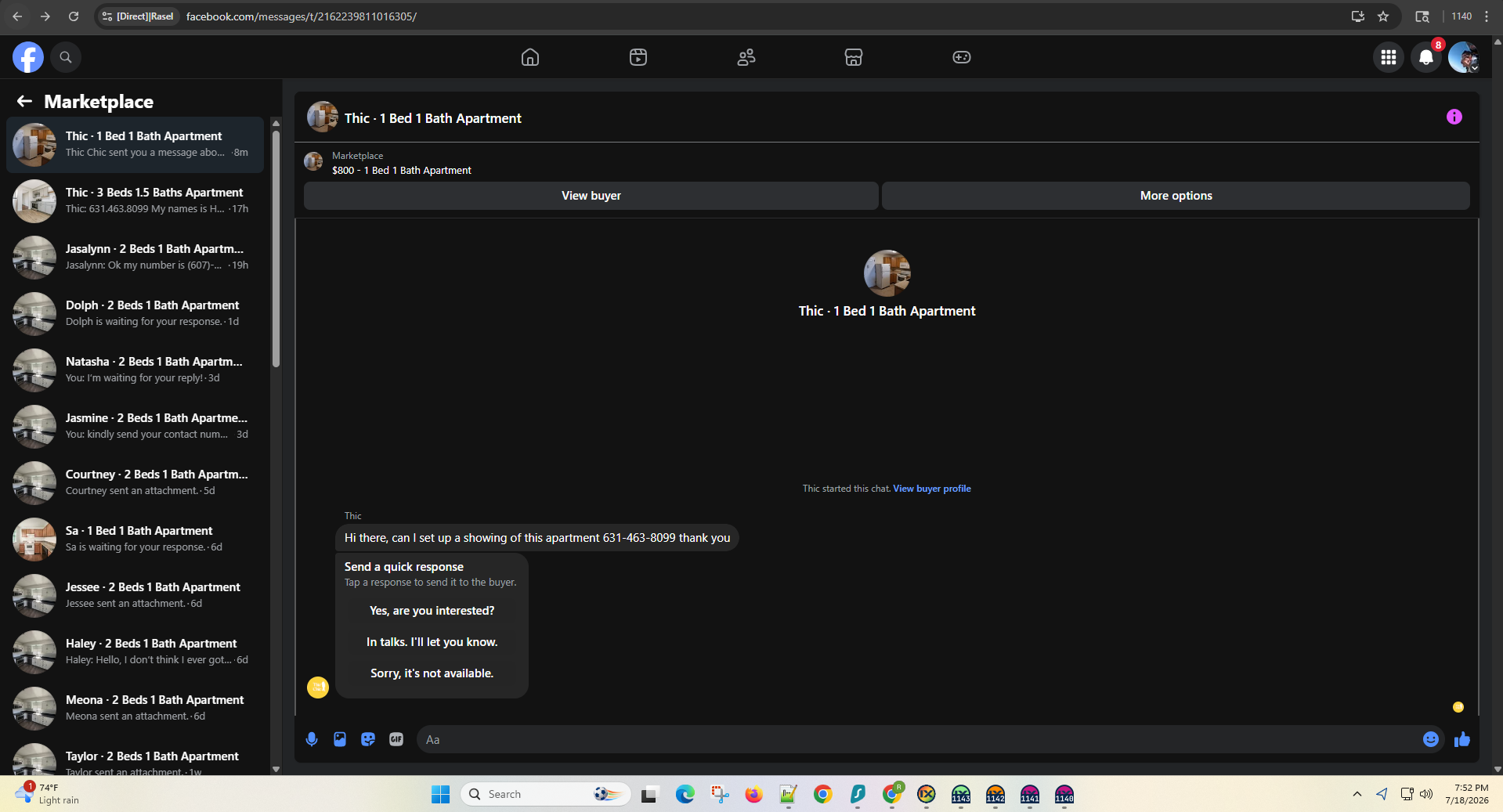This screenshot has width=1503, height=812.
Task: Click the '$800 - 1 Bed 1 Bath Apartment' text
Action: 402,171
